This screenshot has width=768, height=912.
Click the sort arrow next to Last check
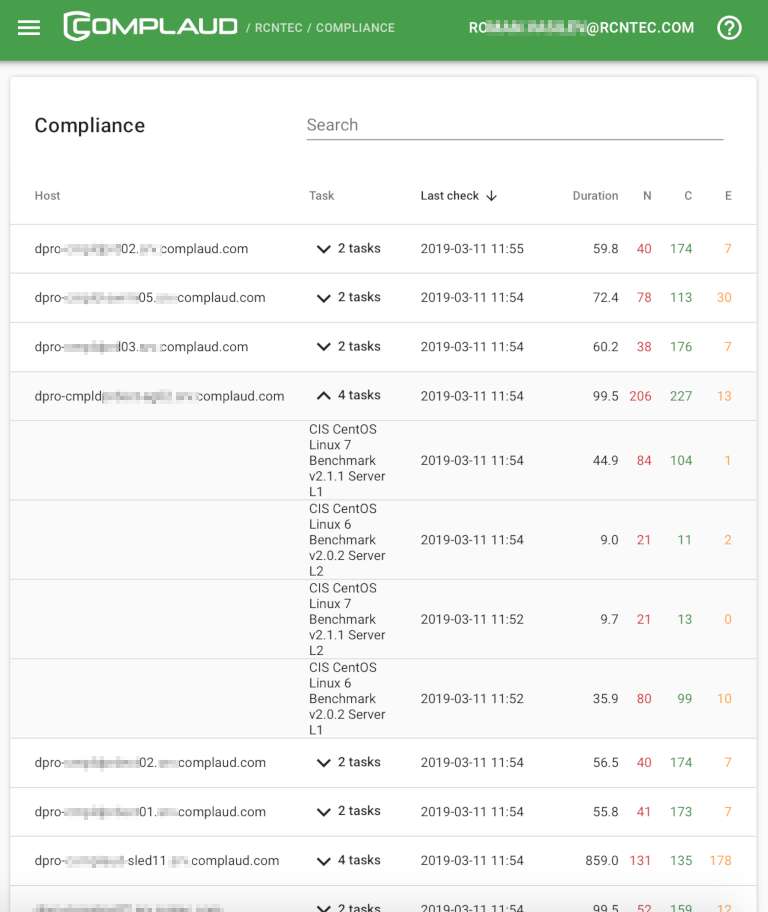pos(489,196)
